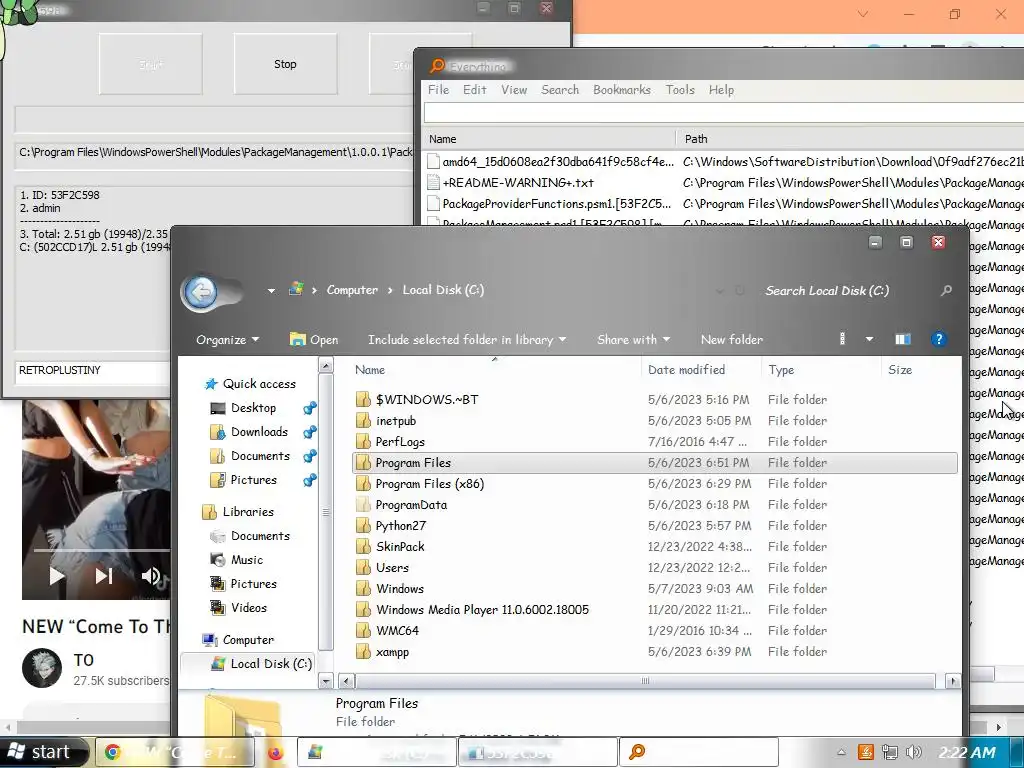Image resolution: width=1024 pixels, height=768 pixels.
Task: Click the Everything search input field
Action: [x=724, y=113]
